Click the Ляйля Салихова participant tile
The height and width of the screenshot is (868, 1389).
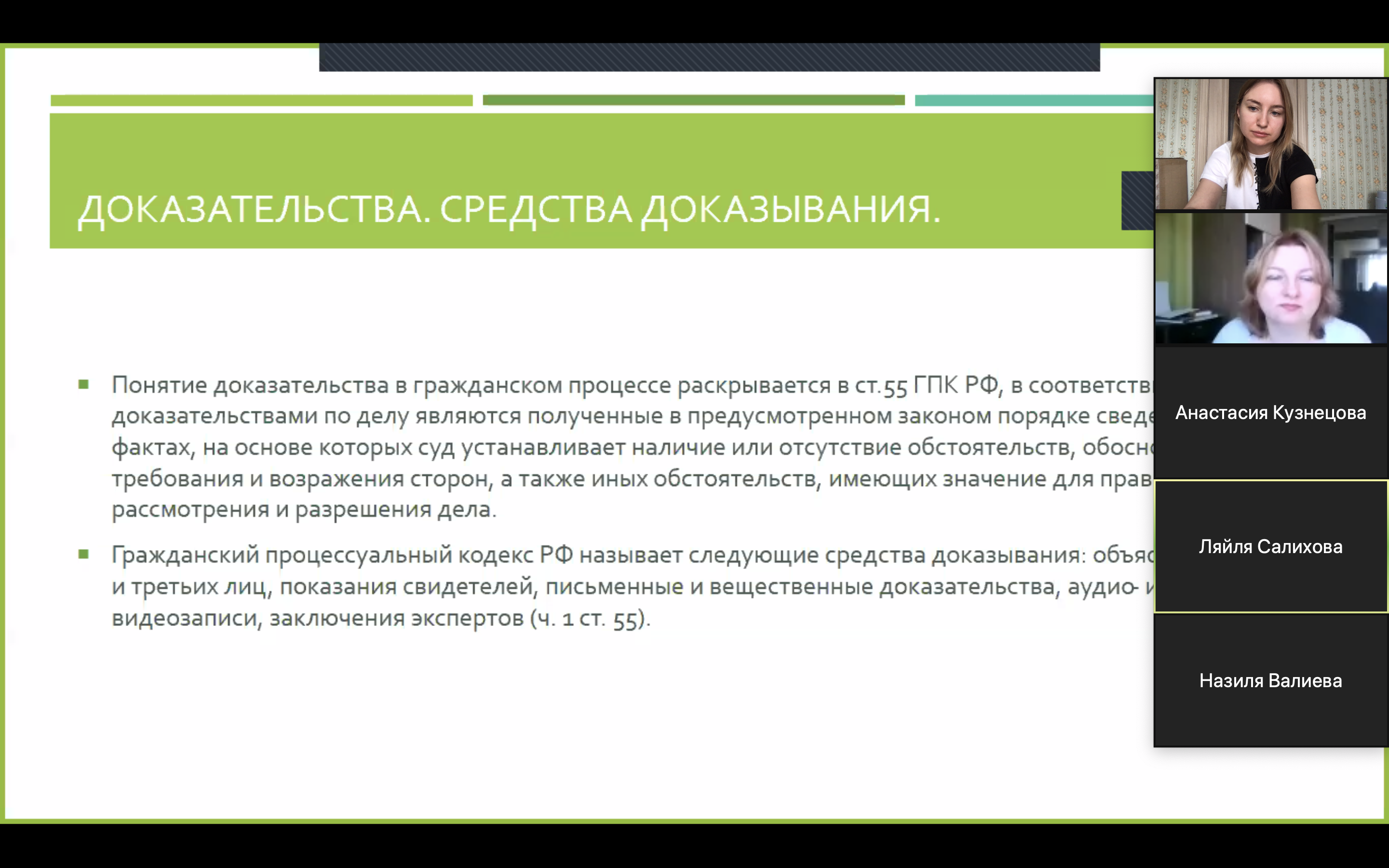1271,546
